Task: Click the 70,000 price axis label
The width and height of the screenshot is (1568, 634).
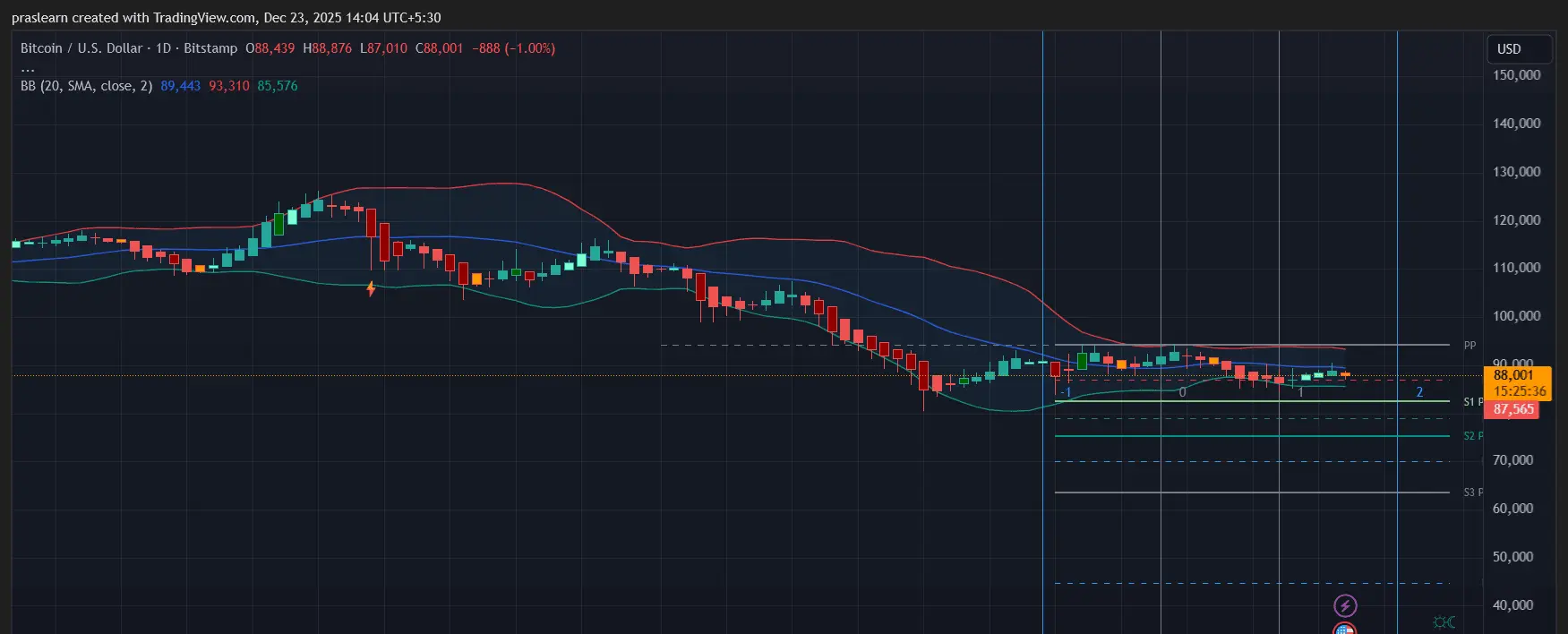Action: (1513, 460)
